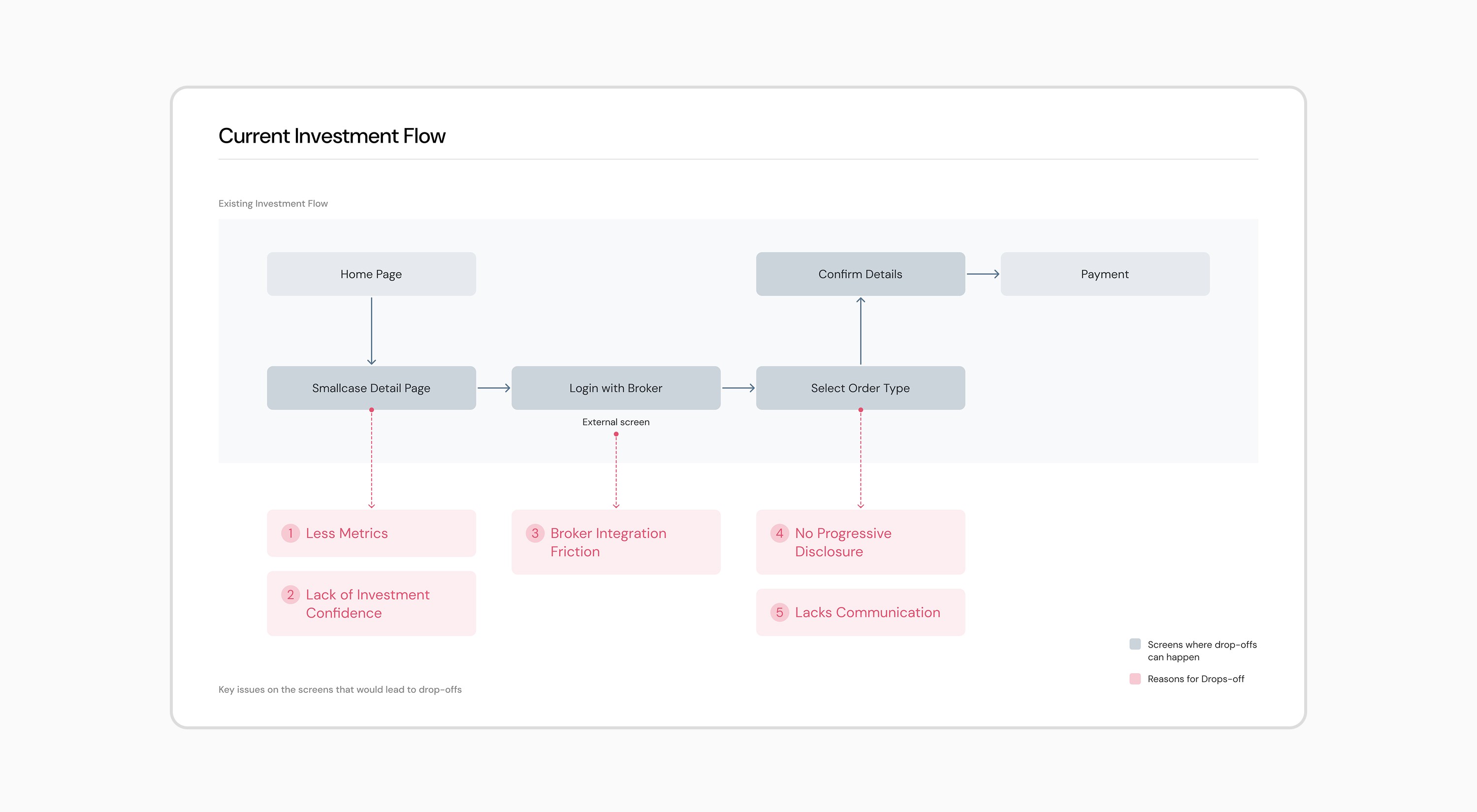Click the arrow from Smallcase Detail Page to Login
The image size is (1477, 812).
(x=494, y=388)
